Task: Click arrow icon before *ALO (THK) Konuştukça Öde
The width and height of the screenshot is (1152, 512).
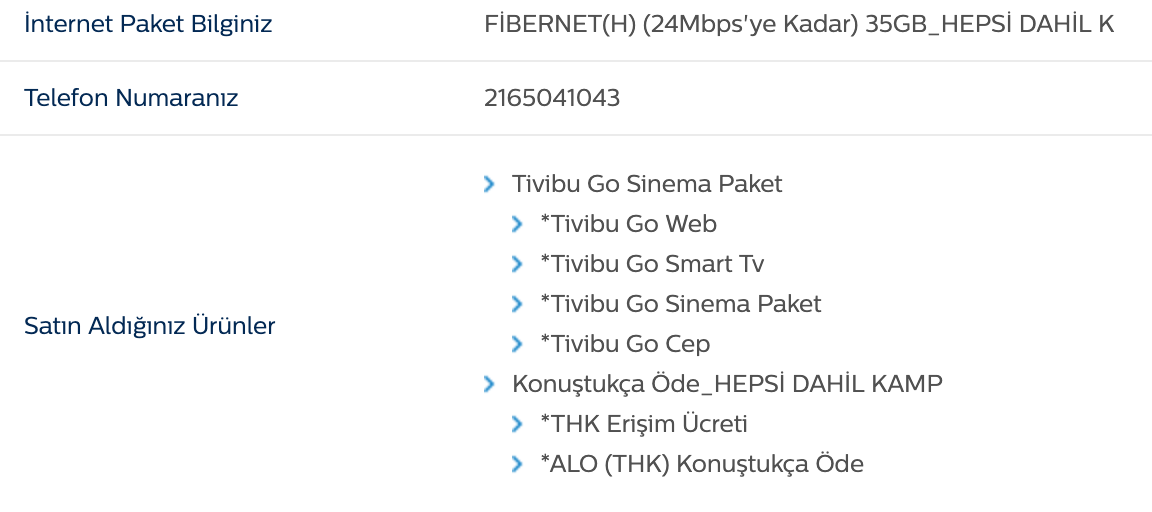Action: point(517,464)
